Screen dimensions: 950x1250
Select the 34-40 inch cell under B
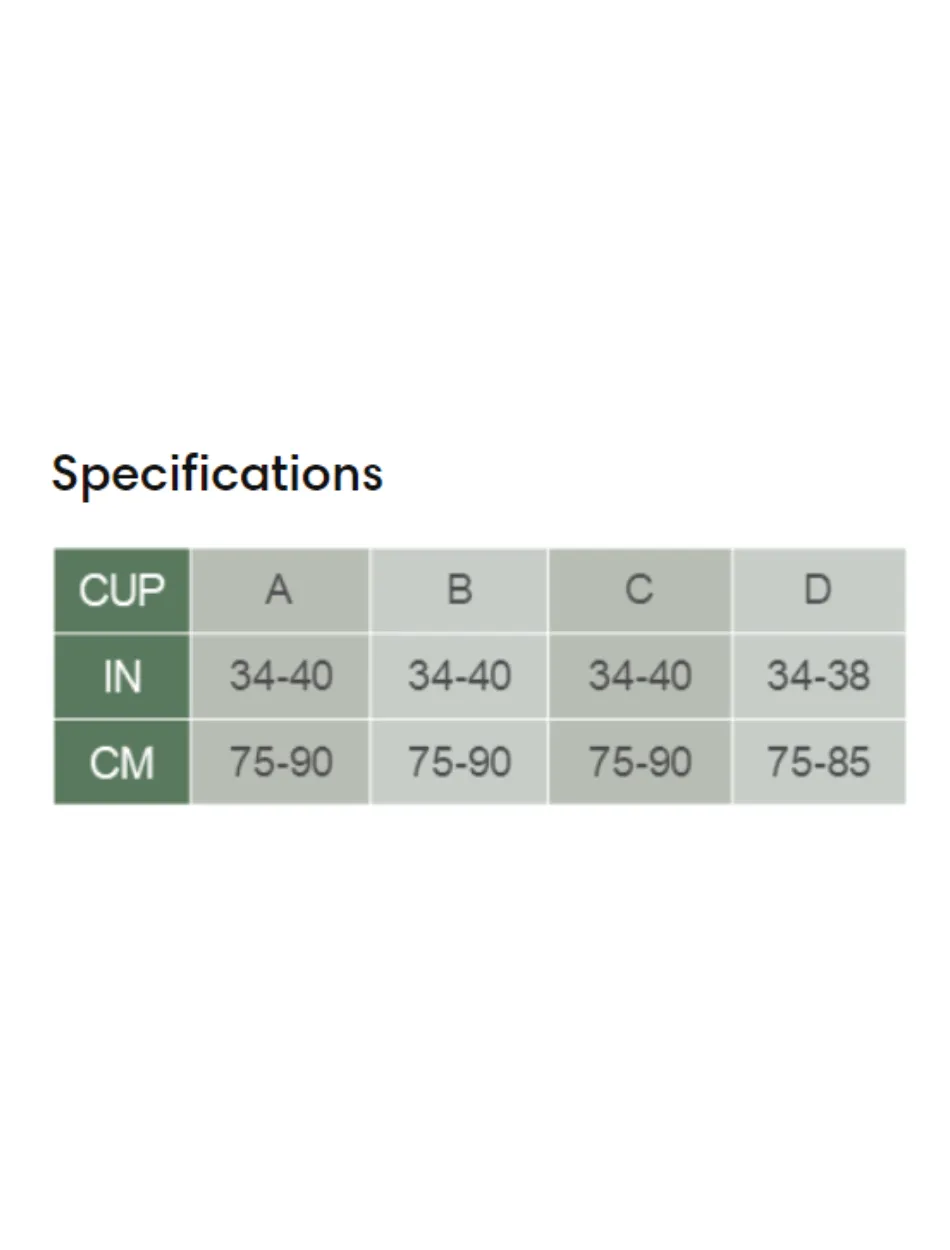(x=459, y=676)
